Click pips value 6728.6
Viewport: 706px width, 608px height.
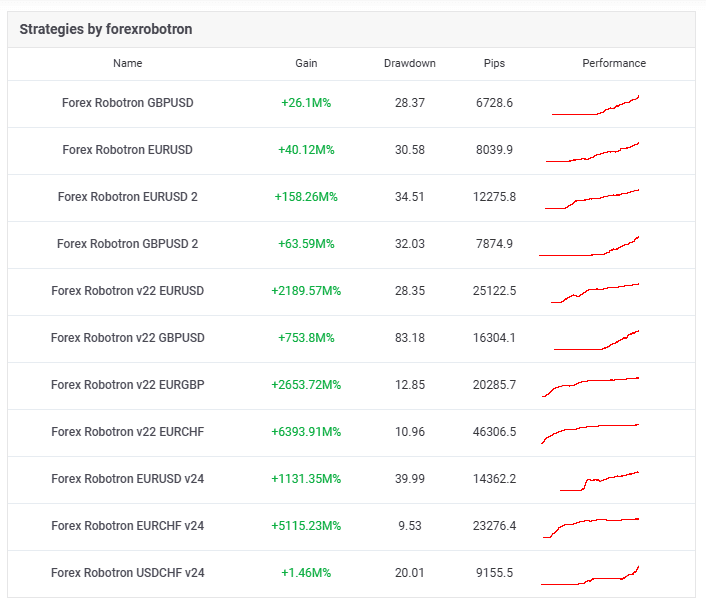[x=494, y=103]
